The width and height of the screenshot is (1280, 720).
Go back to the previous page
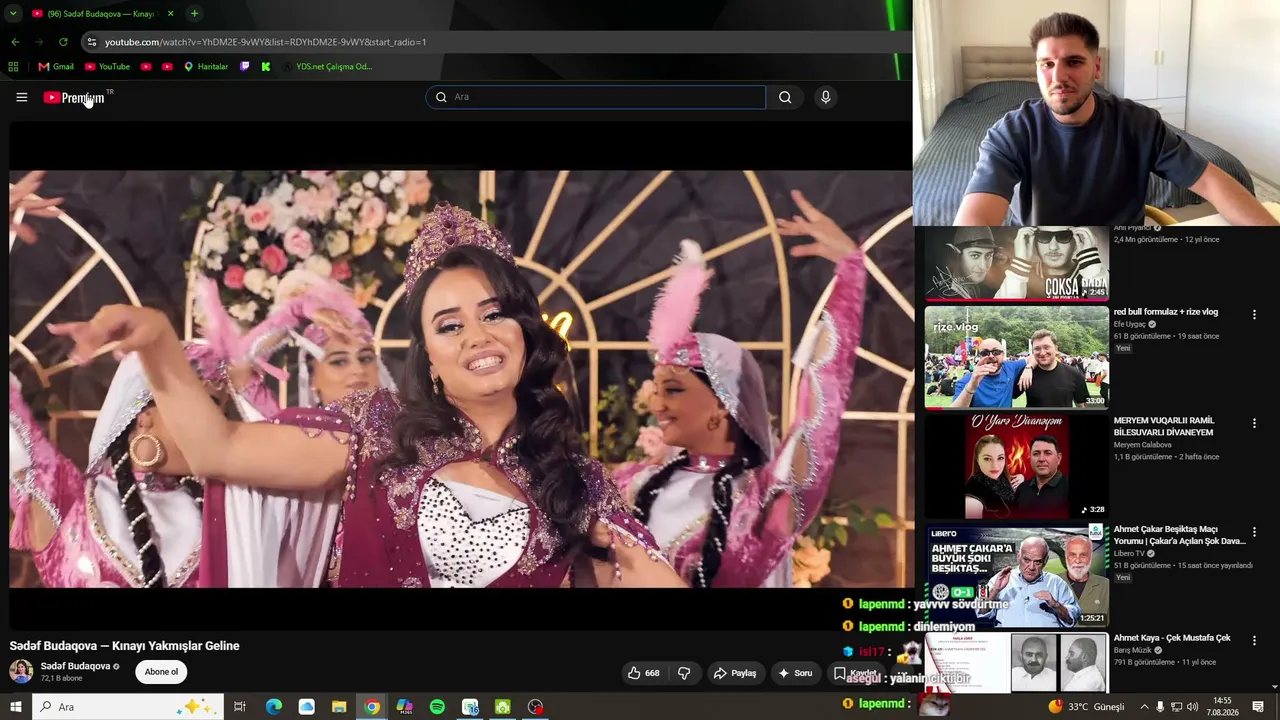15,42
